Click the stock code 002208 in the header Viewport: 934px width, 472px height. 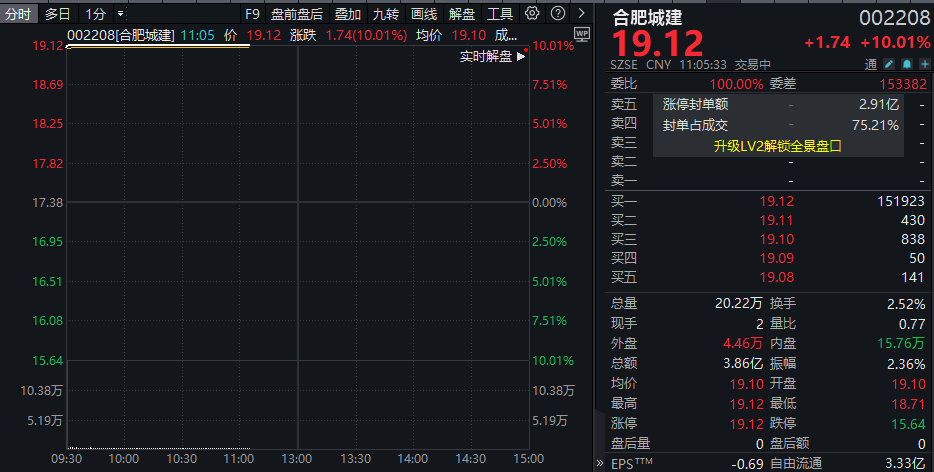pos(894,18)
